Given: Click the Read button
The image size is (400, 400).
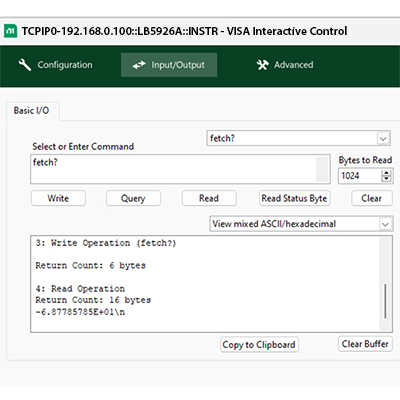Looking at the screenshot, I should (209, 198).
